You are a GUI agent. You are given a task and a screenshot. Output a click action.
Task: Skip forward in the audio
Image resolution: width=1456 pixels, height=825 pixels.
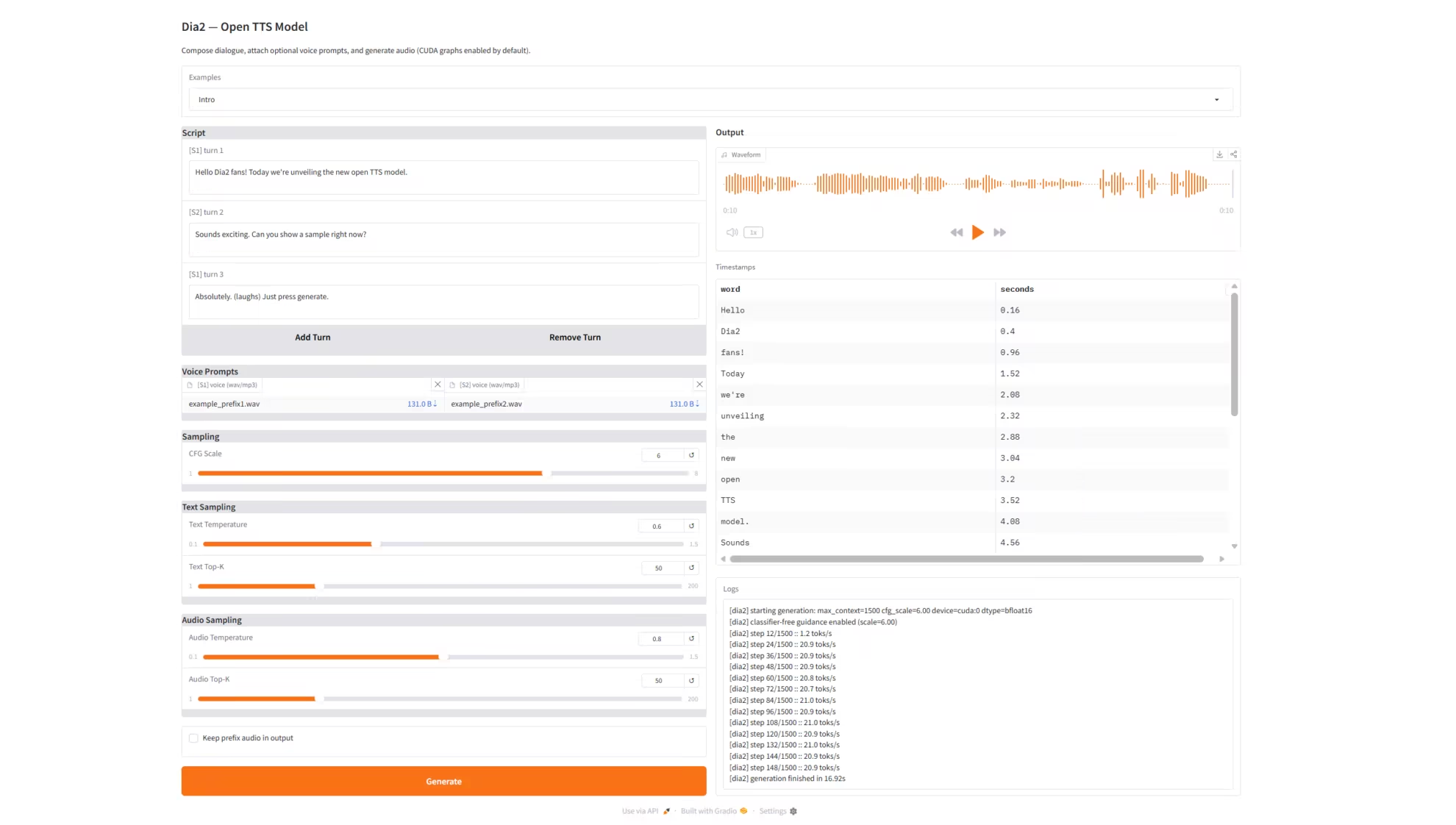pos(999,232)
